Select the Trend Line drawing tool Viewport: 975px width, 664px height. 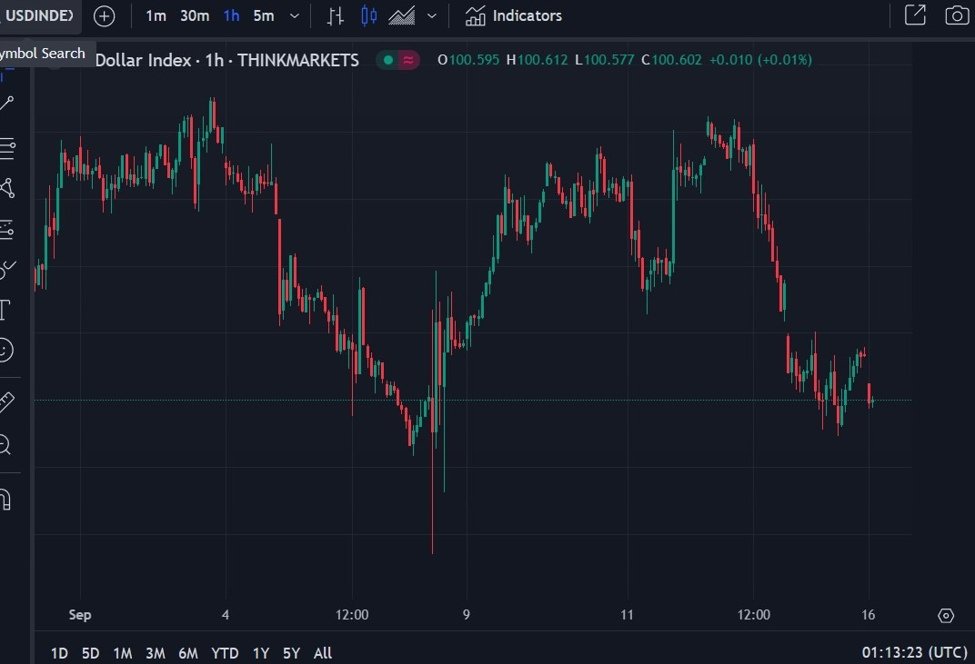7,103
